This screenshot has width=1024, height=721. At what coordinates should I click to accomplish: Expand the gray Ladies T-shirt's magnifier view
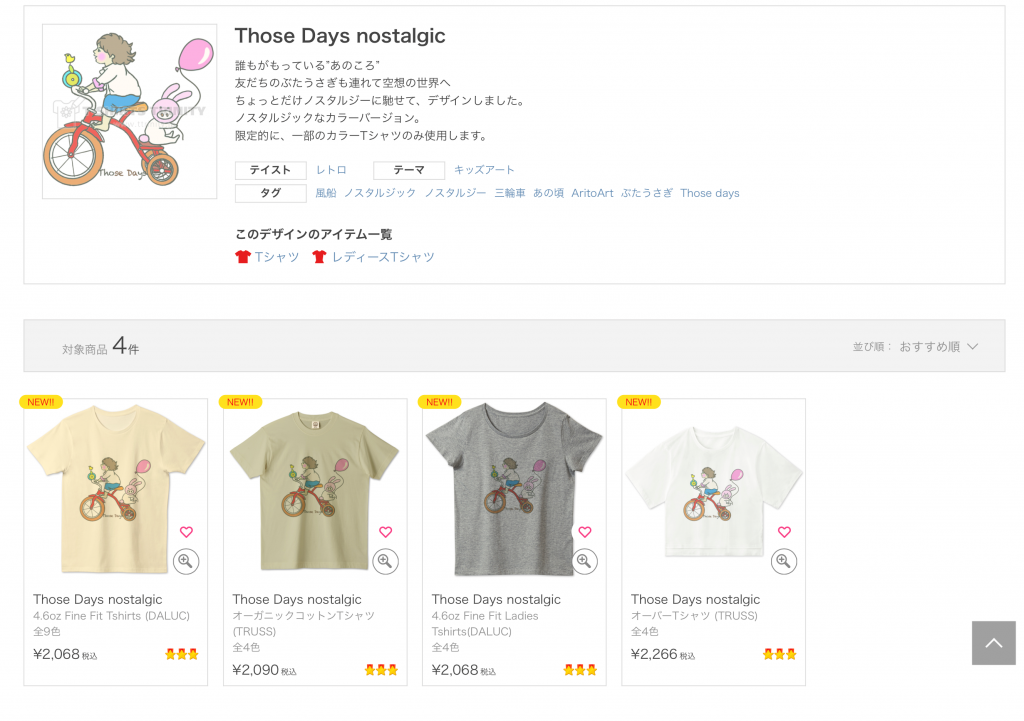tap(585, 562)
